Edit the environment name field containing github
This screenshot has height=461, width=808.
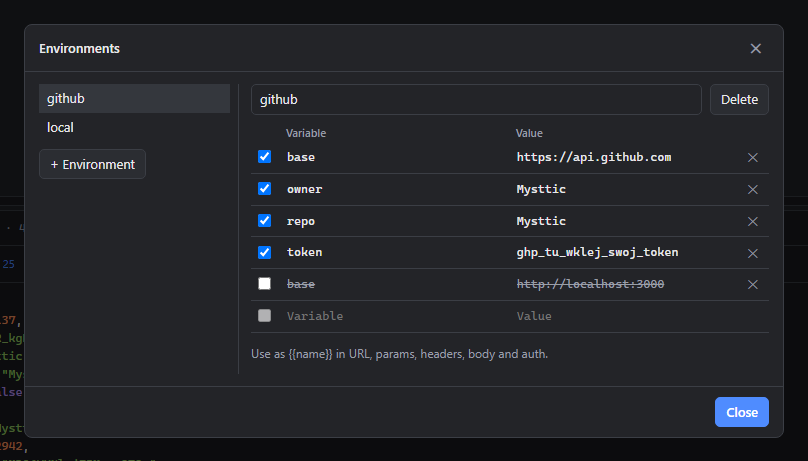[x=476, y=99]
